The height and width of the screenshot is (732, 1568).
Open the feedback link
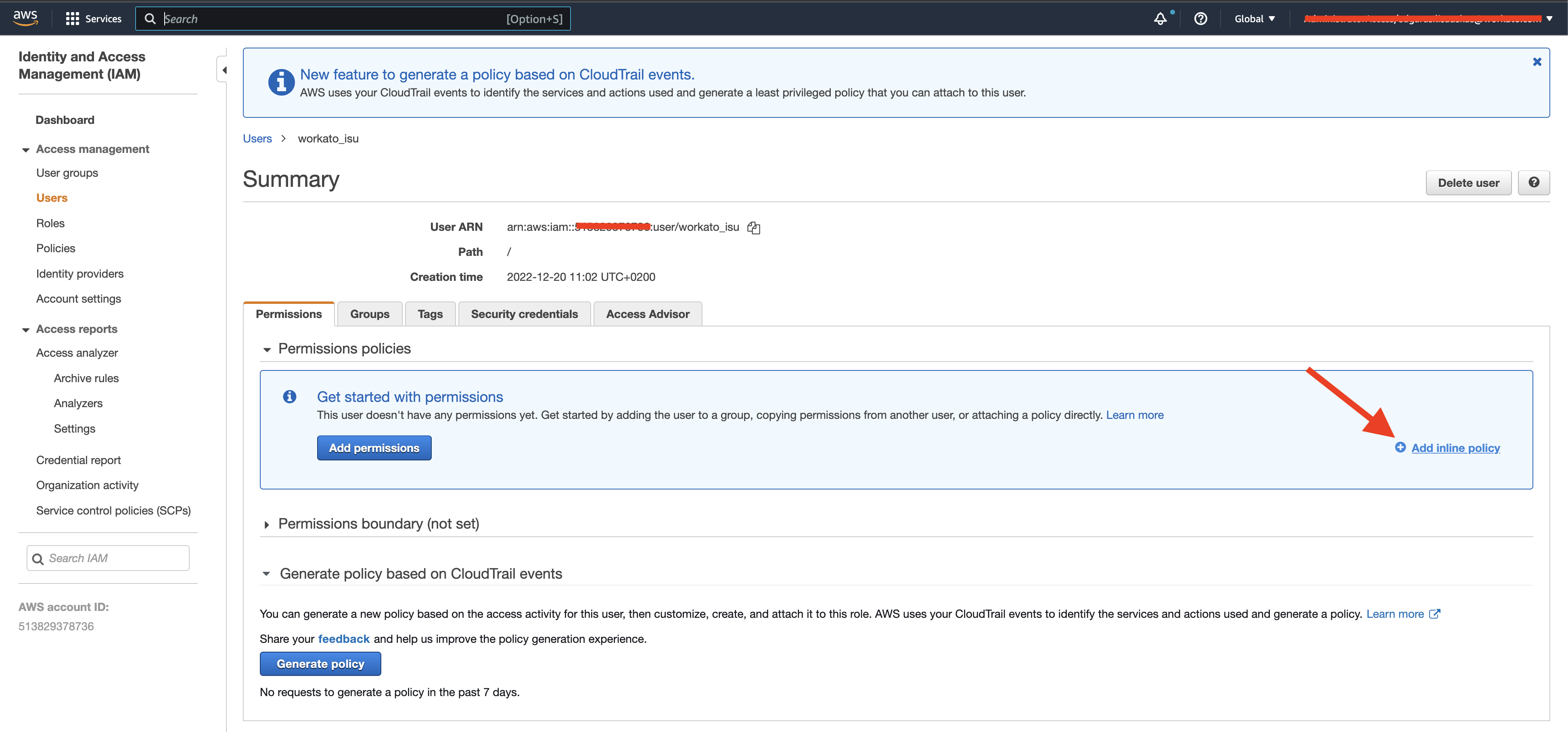click(x=344, y=639)
